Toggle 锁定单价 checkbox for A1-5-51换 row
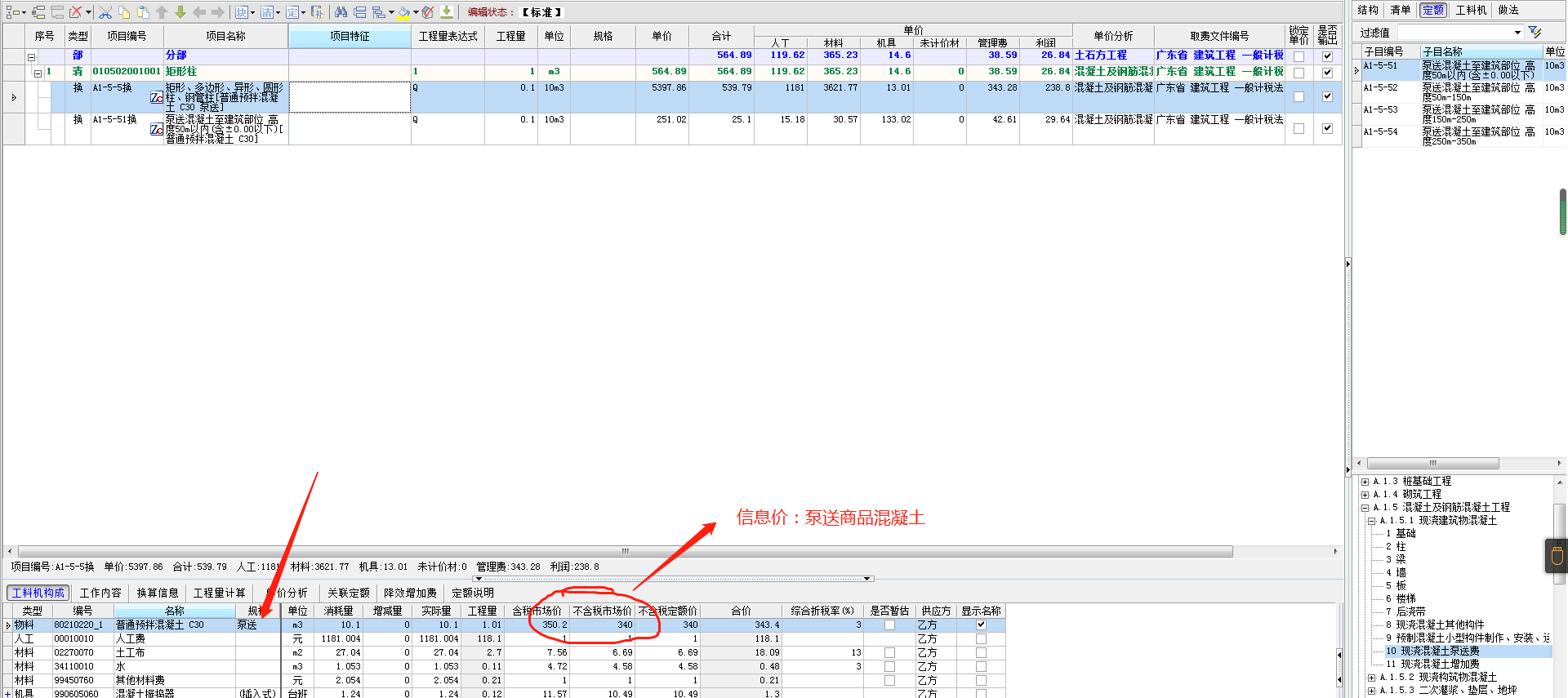 pyautogui.click(x=1298, y=128)
